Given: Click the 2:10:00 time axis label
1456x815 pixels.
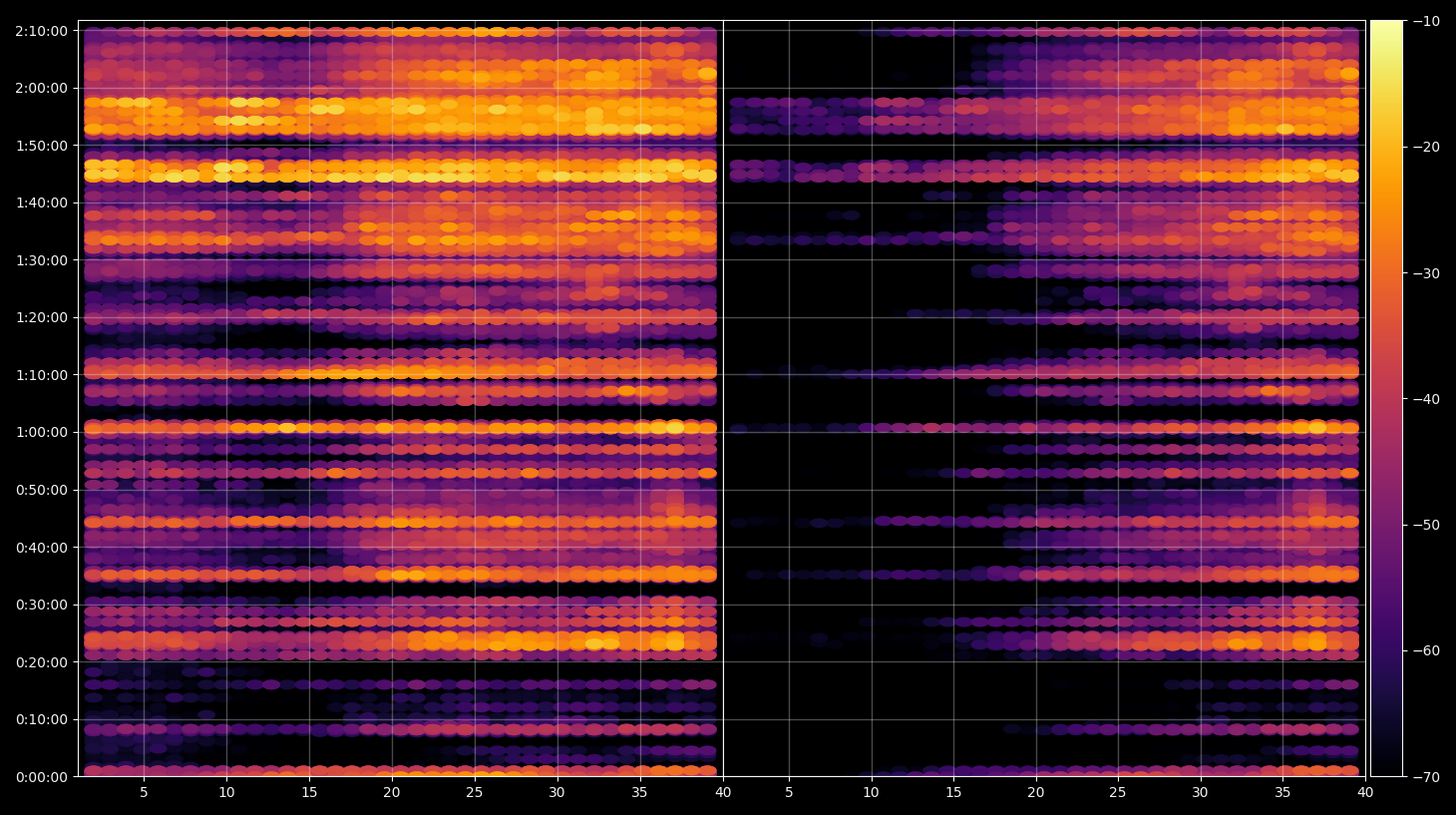Looking at the screenshot, I should tap(41, 31).
